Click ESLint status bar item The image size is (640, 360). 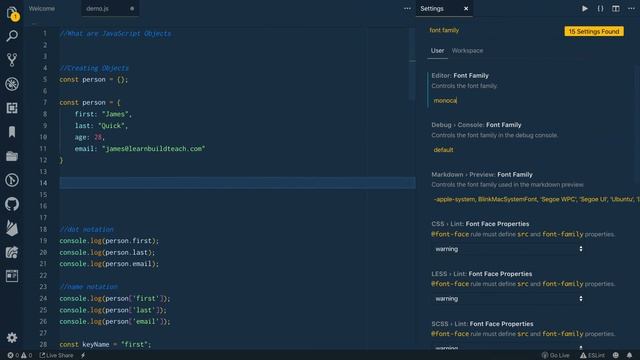click(x=593, y=356)
